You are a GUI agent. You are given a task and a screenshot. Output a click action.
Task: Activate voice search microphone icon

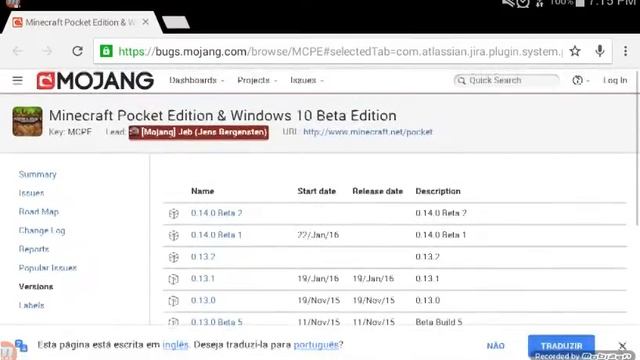600,51
